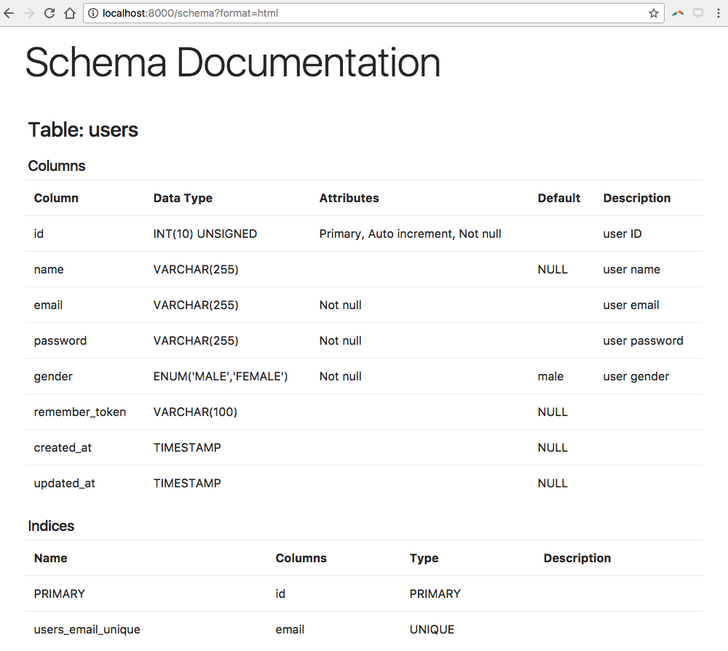Click the browser back arrow
The image size is (728, 651).
click(x=9, y=13)
